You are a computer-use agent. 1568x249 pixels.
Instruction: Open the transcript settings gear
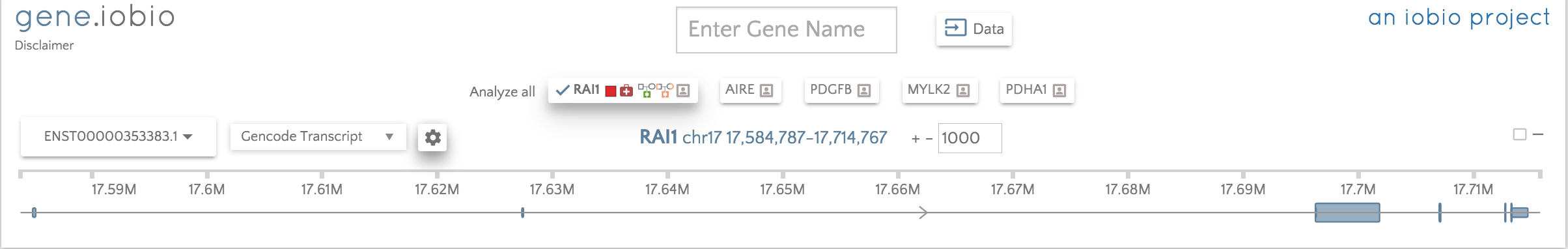(432, 138)
